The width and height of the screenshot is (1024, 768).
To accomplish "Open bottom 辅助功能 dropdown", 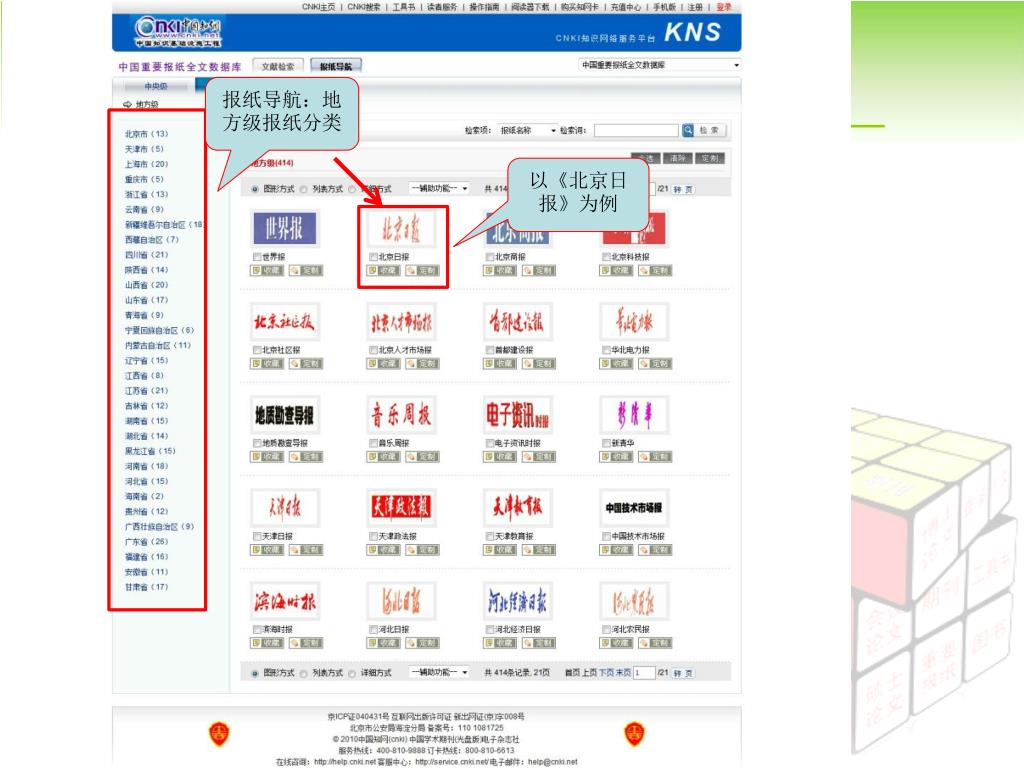I will [439, 672].
